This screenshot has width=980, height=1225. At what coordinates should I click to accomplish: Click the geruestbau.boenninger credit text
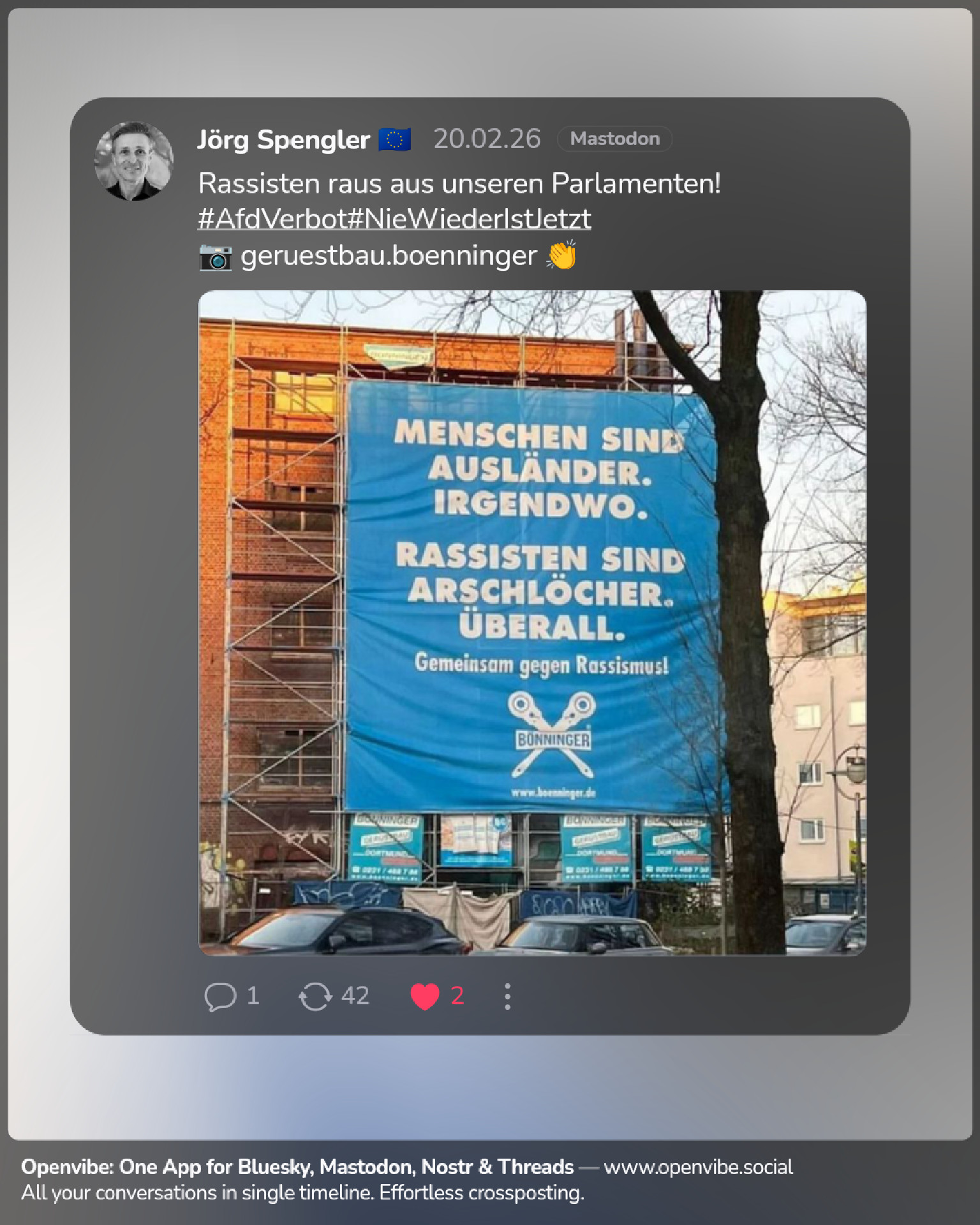389,255
